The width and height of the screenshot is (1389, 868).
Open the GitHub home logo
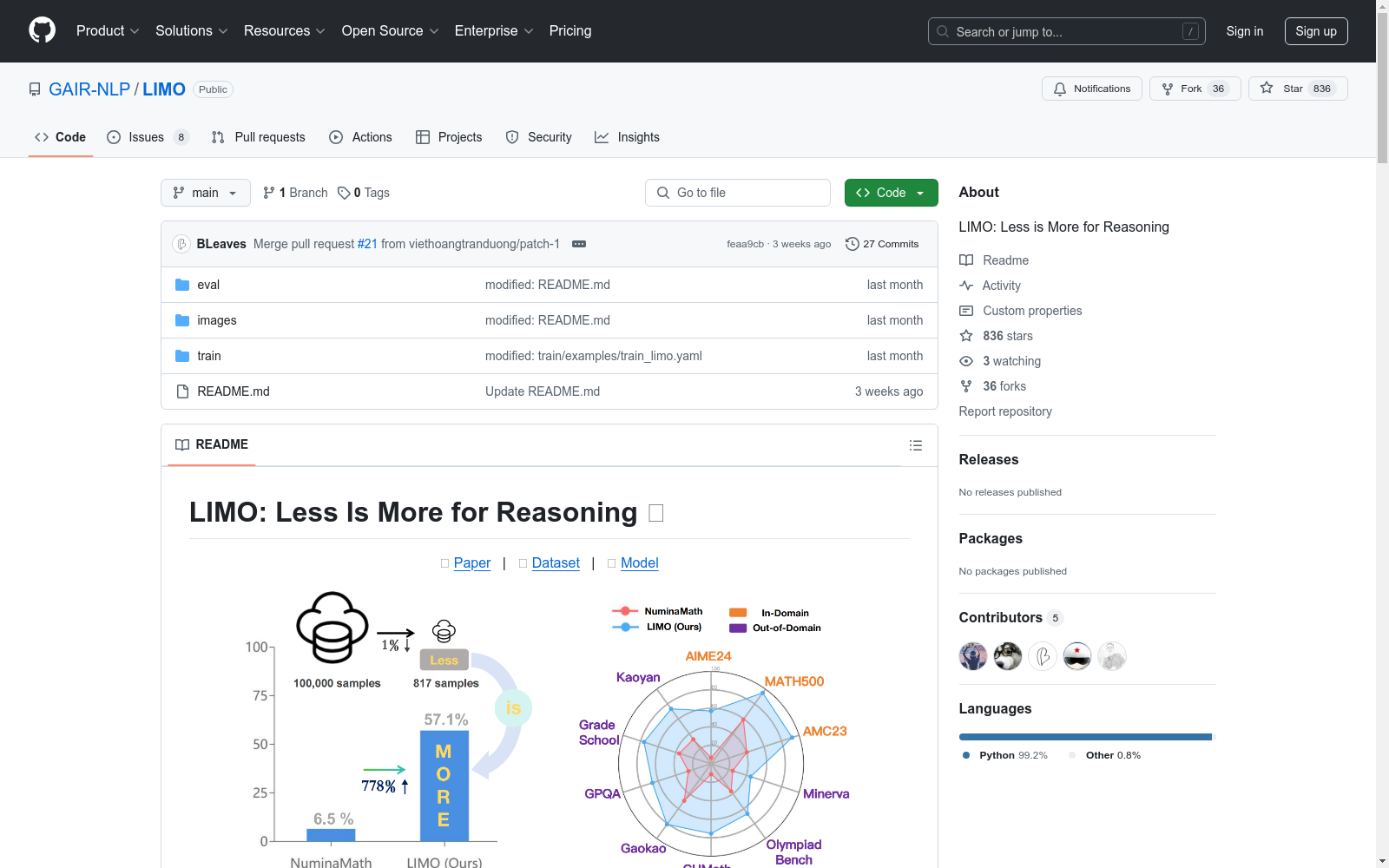[x=42, y=30]
